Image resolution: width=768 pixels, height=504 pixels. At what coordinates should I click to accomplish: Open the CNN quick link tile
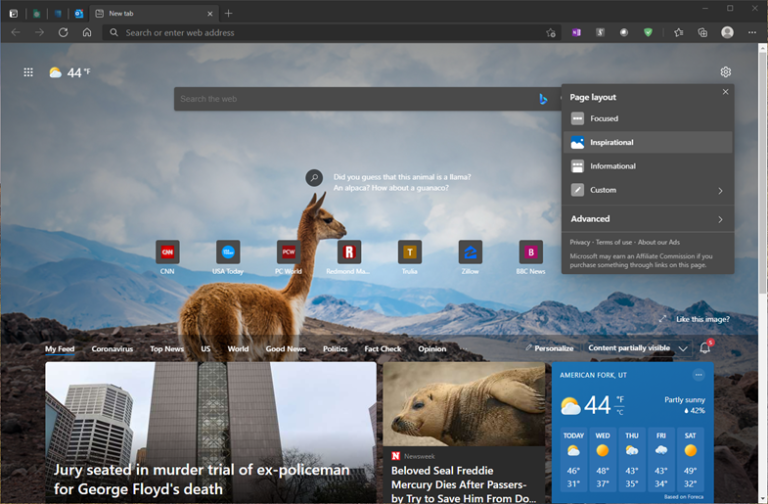pos(167,252)
